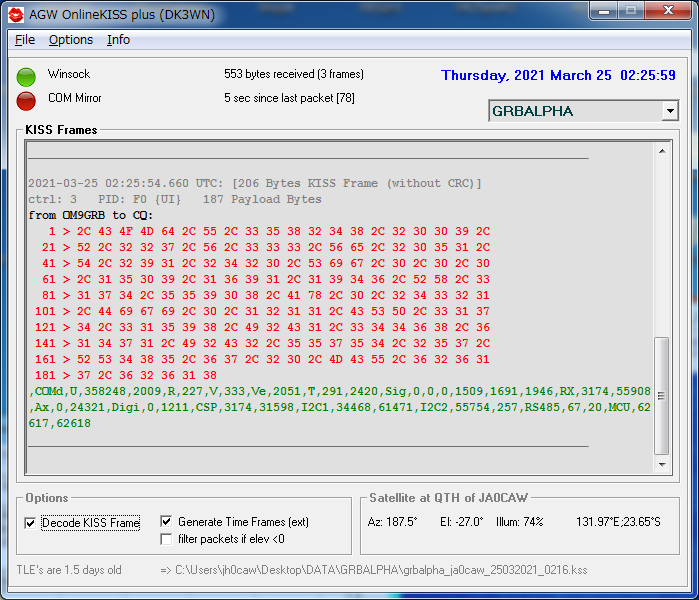Click hex row starting with '1 >'
Screen dimensions: 699x600
point(269,231)
